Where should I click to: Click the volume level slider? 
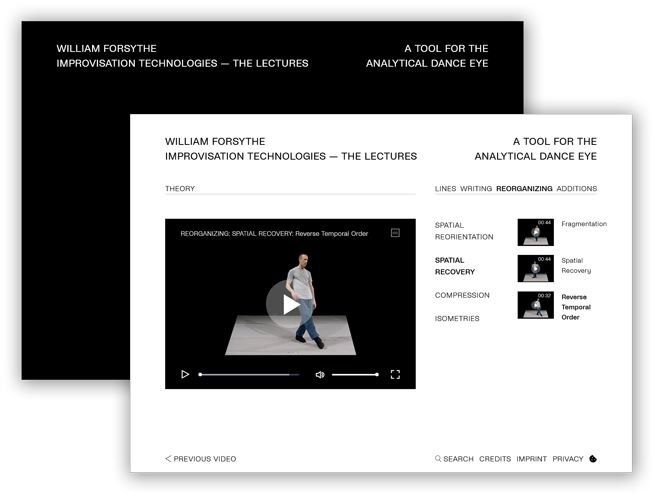(356, 374)
